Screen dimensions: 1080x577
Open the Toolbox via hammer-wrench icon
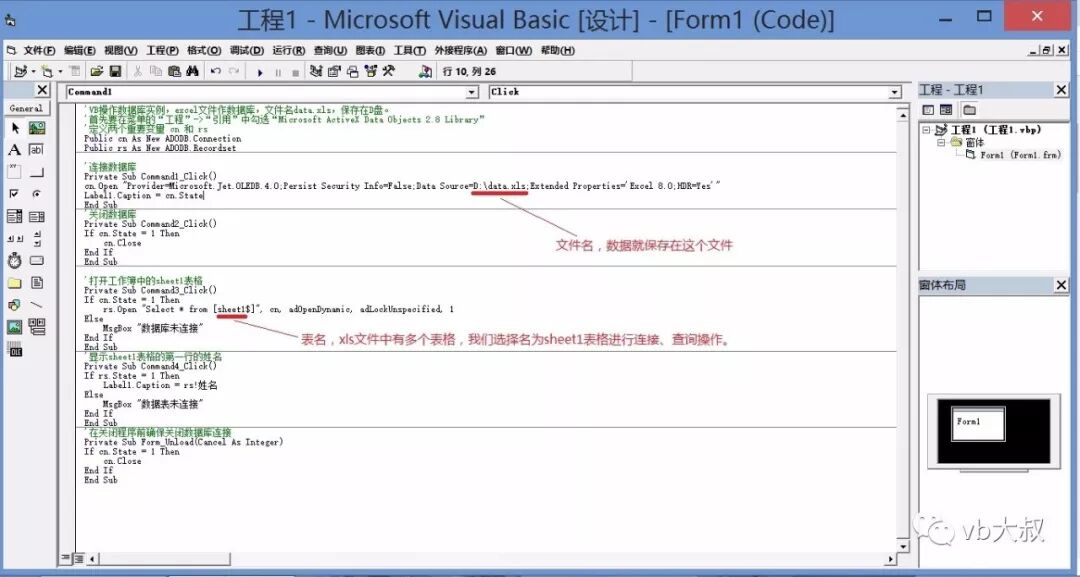[388, 71]
